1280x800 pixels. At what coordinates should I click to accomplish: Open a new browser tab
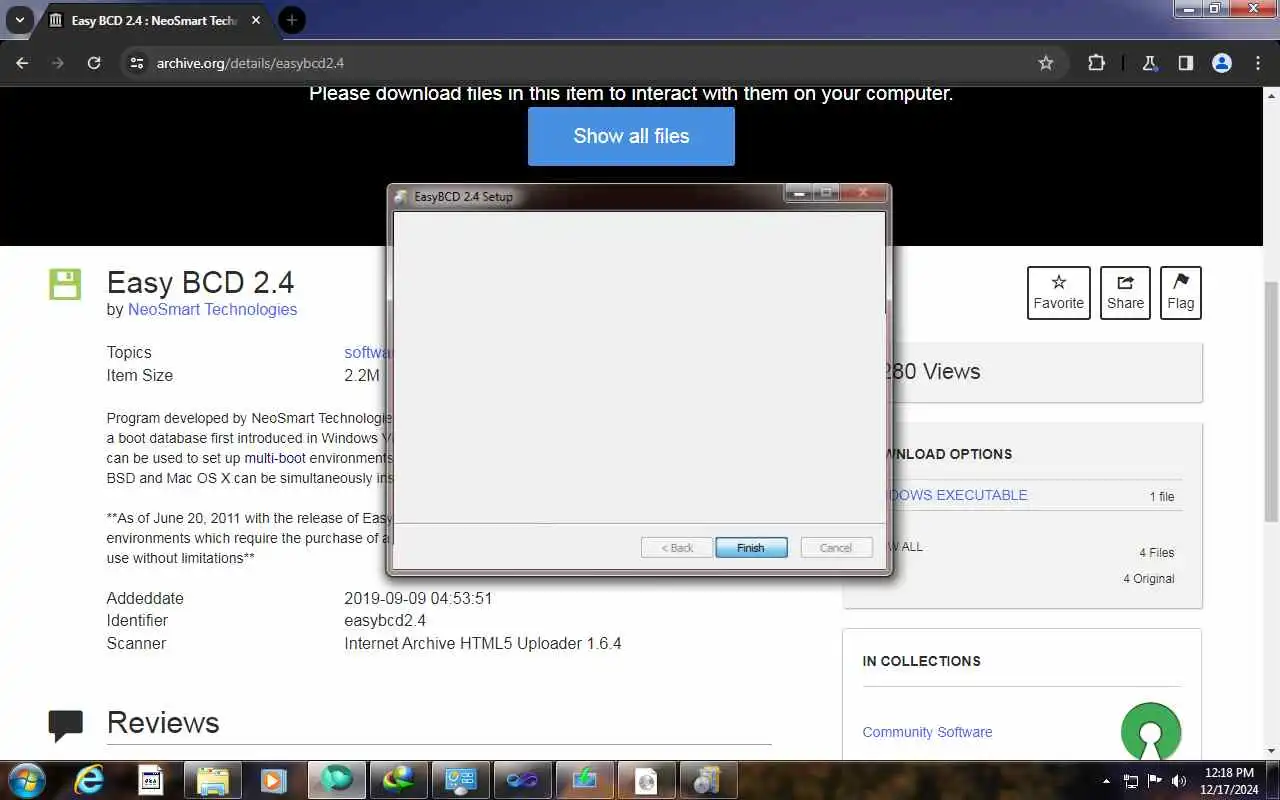[x=291, y=20]
